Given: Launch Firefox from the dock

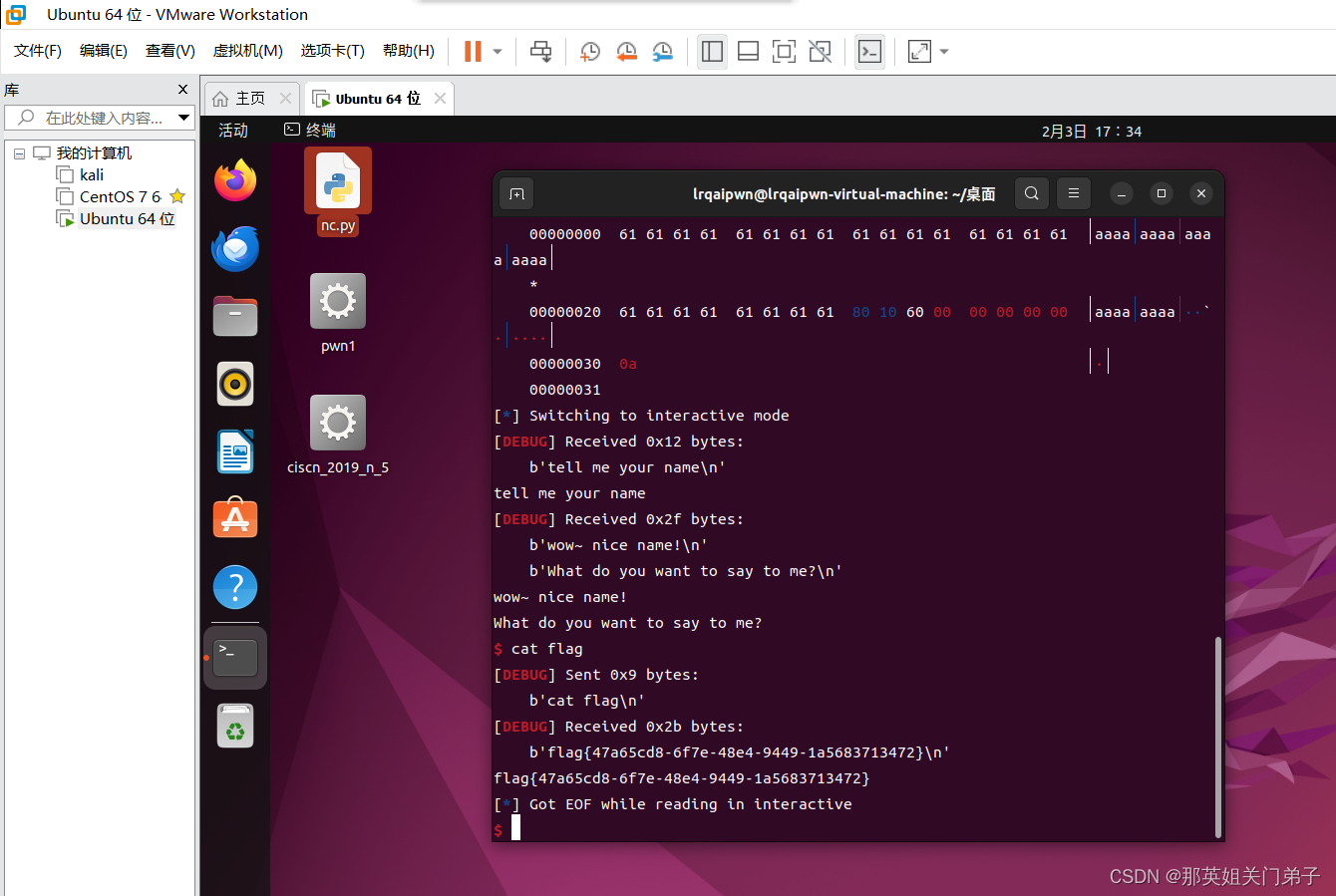Looking at the screenshot, I should pyautogui.click(x=235, y=180).
